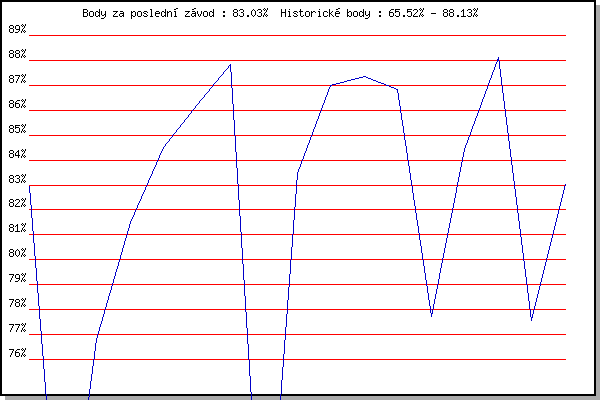This screenshot has width=600, height=400.
Task: Click the 83% y-axis label
Action: 18,179
